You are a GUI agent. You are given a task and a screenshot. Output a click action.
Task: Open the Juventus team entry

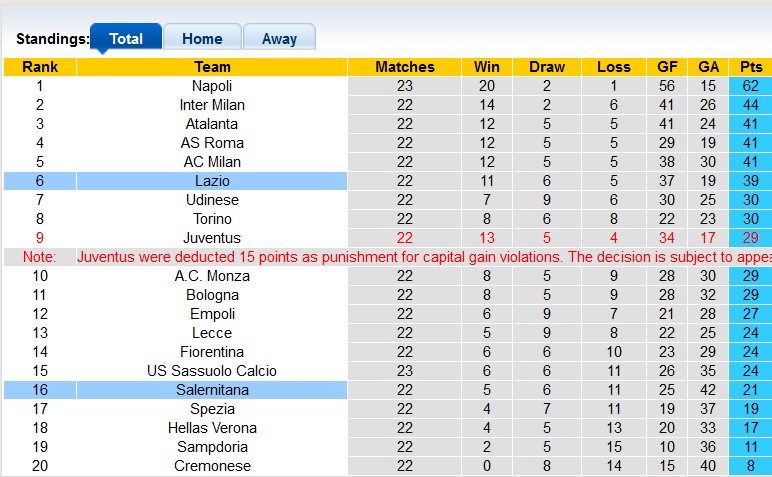212,238
